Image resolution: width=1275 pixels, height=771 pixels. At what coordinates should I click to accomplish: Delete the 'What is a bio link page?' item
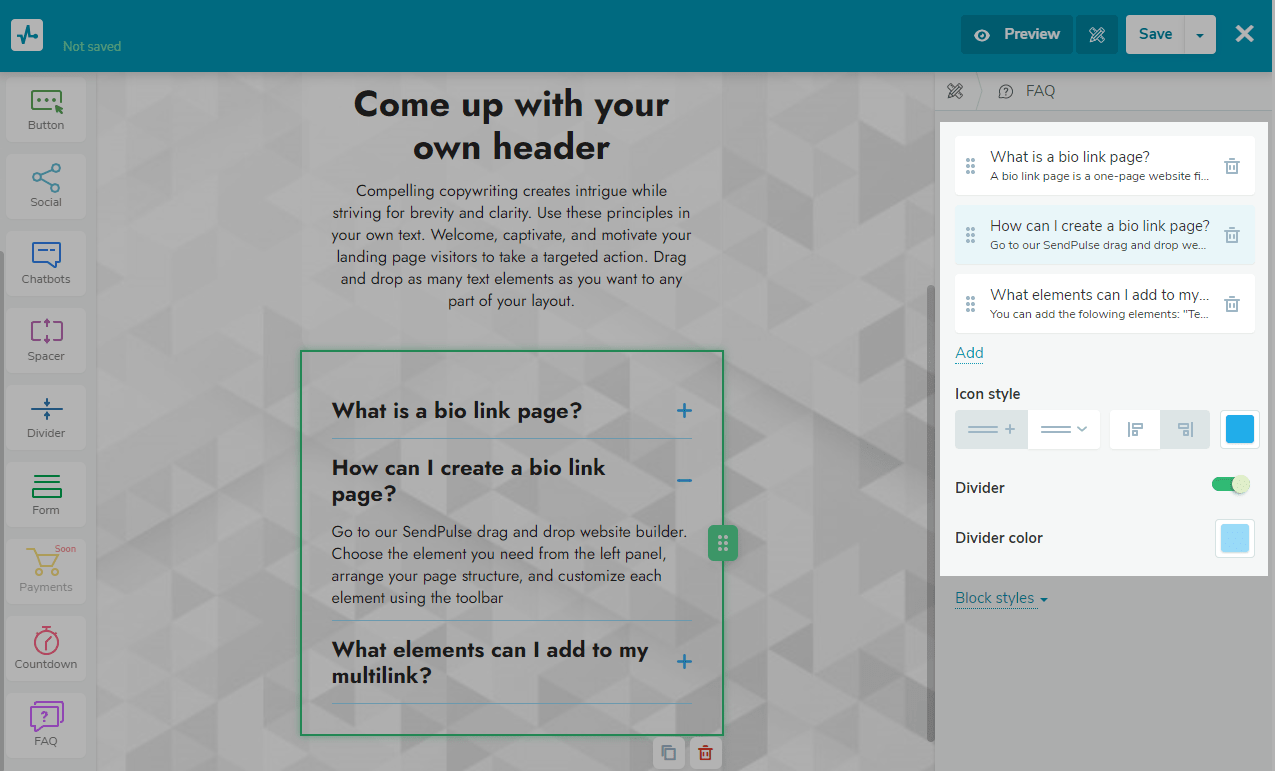pos(1232,166)
